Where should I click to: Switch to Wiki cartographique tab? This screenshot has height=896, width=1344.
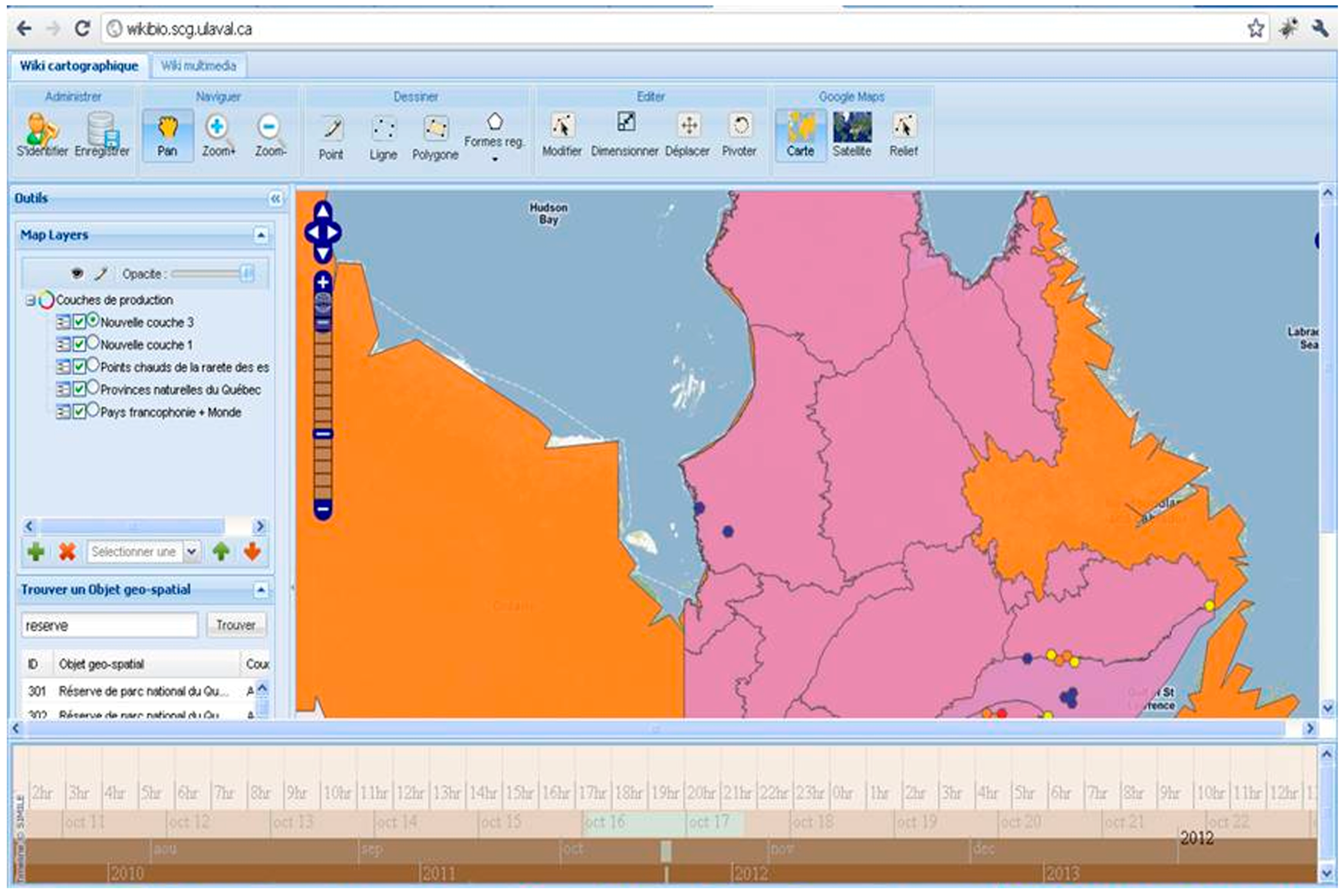click(79, 66)
